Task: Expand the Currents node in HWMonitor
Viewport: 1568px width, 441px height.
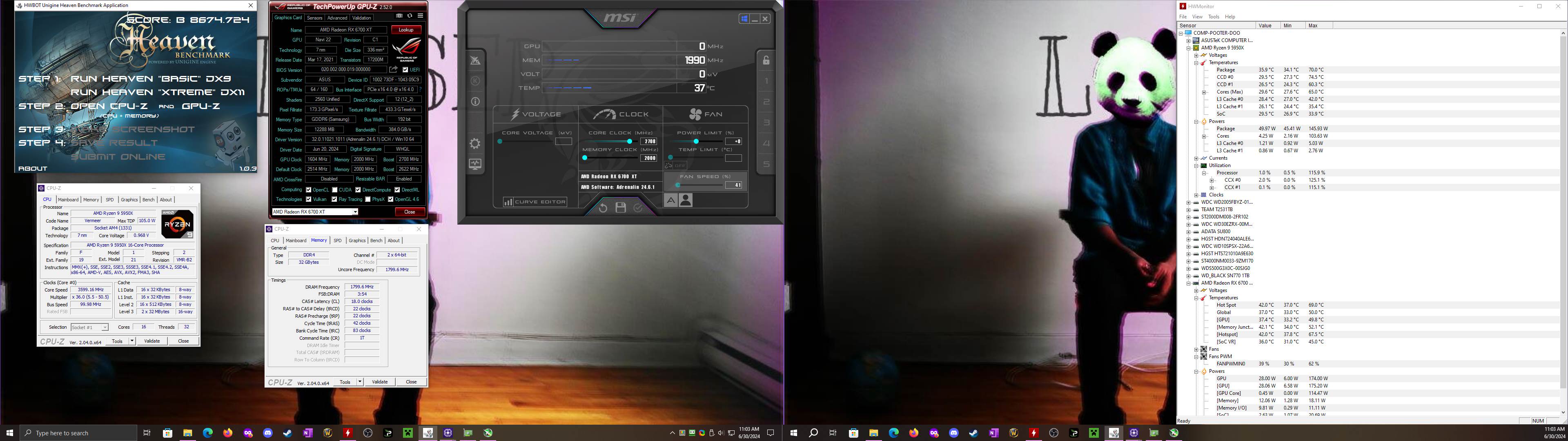Action: coord(1196,158)
